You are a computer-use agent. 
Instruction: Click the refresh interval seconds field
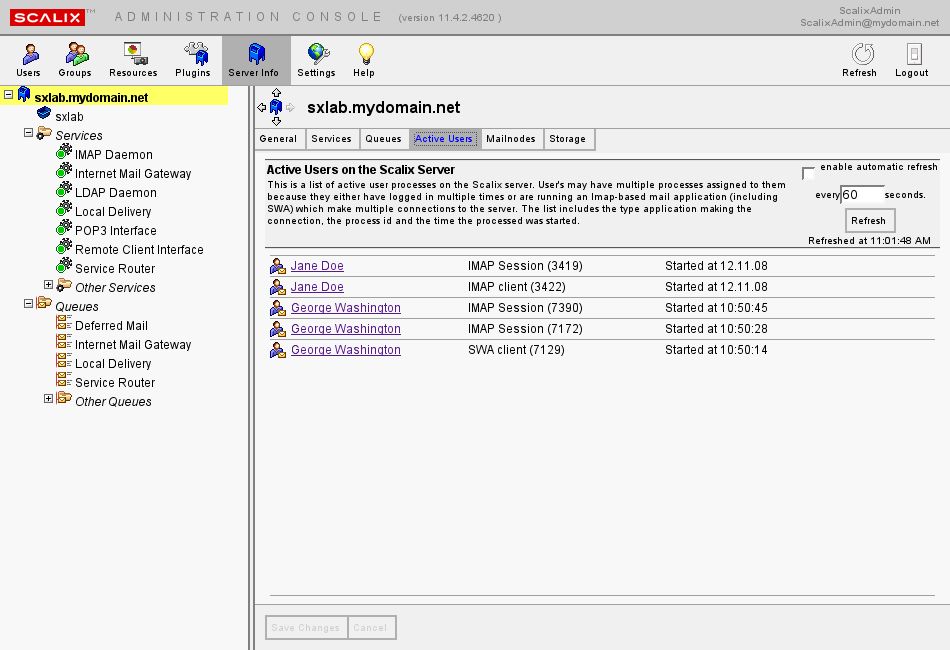pos(861,195)
